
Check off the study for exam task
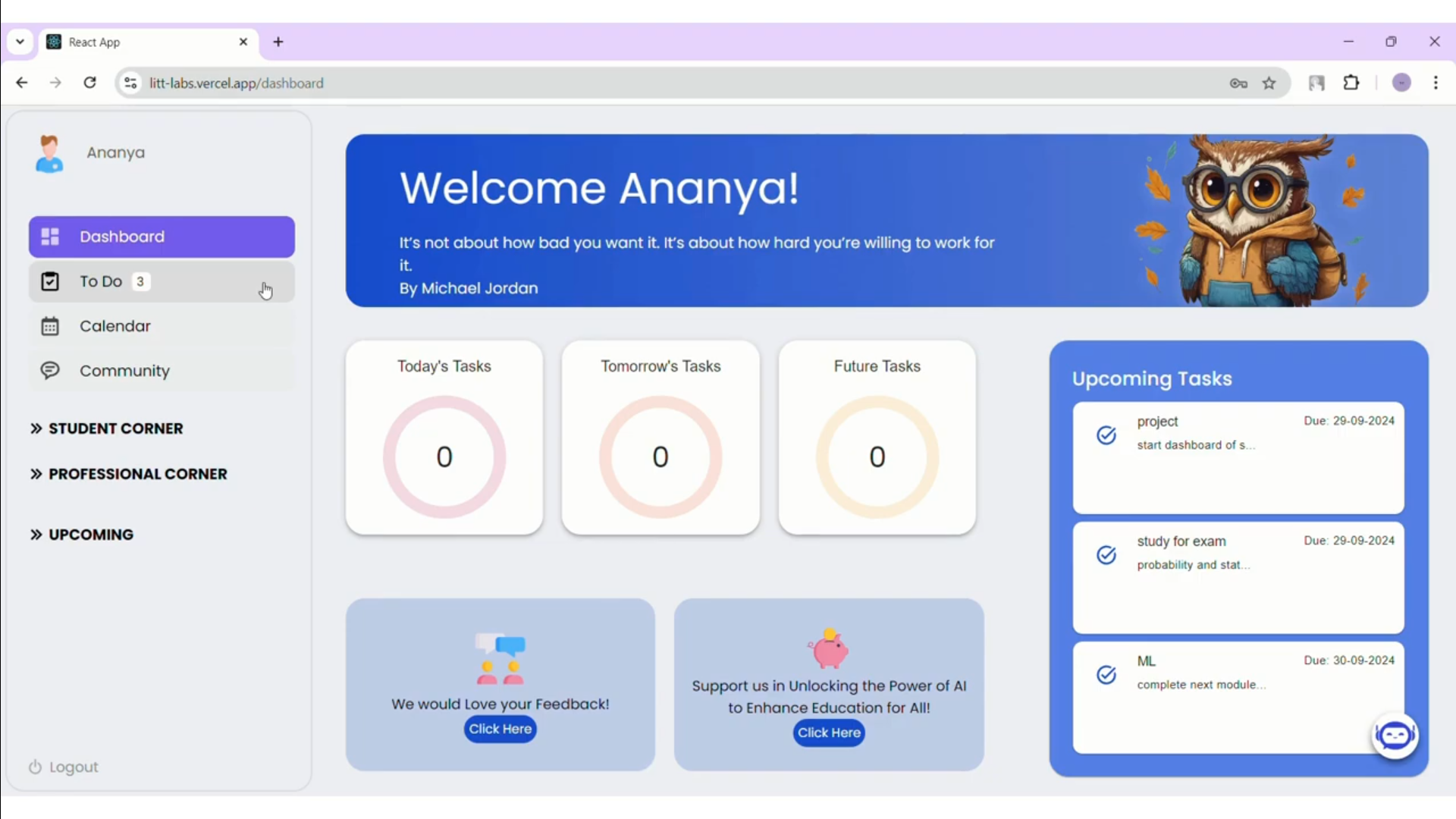coord(1106,554)
